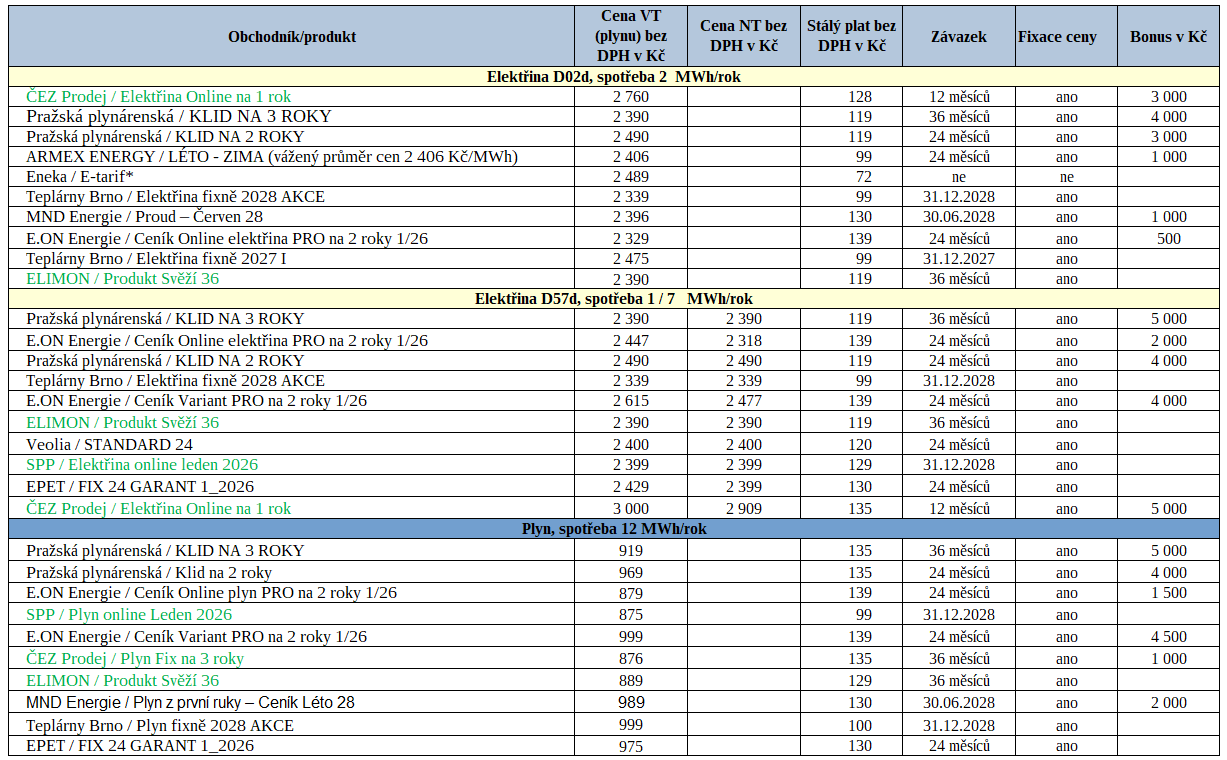1227x760 pixels.
Task: Click the ČEZ Prodej Plyn Fix na 3 roky link
Action: click(135, 659)
